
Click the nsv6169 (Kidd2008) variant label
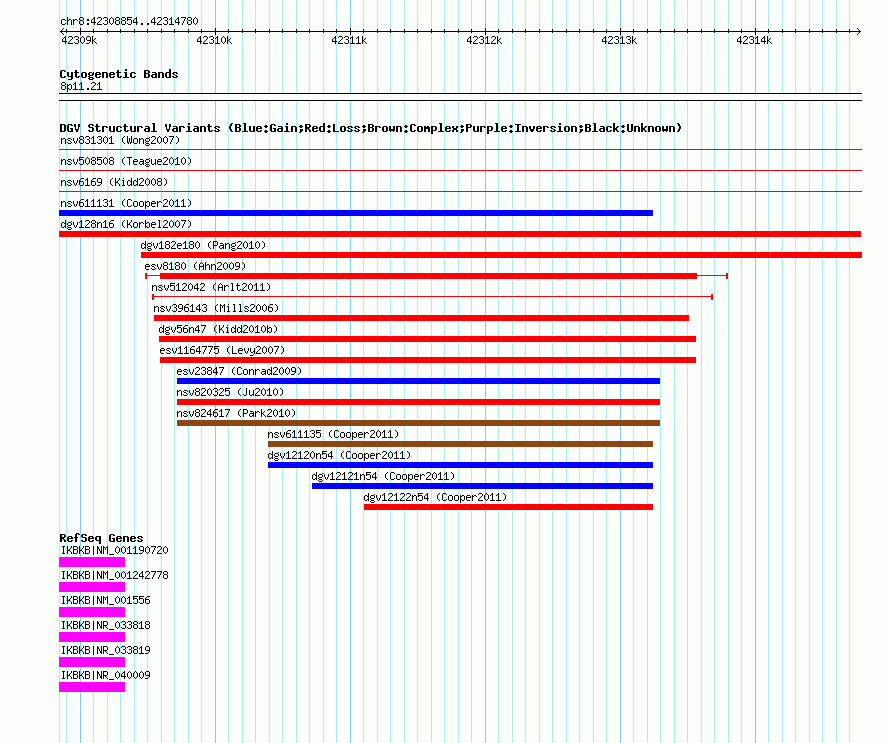(114, 182)
